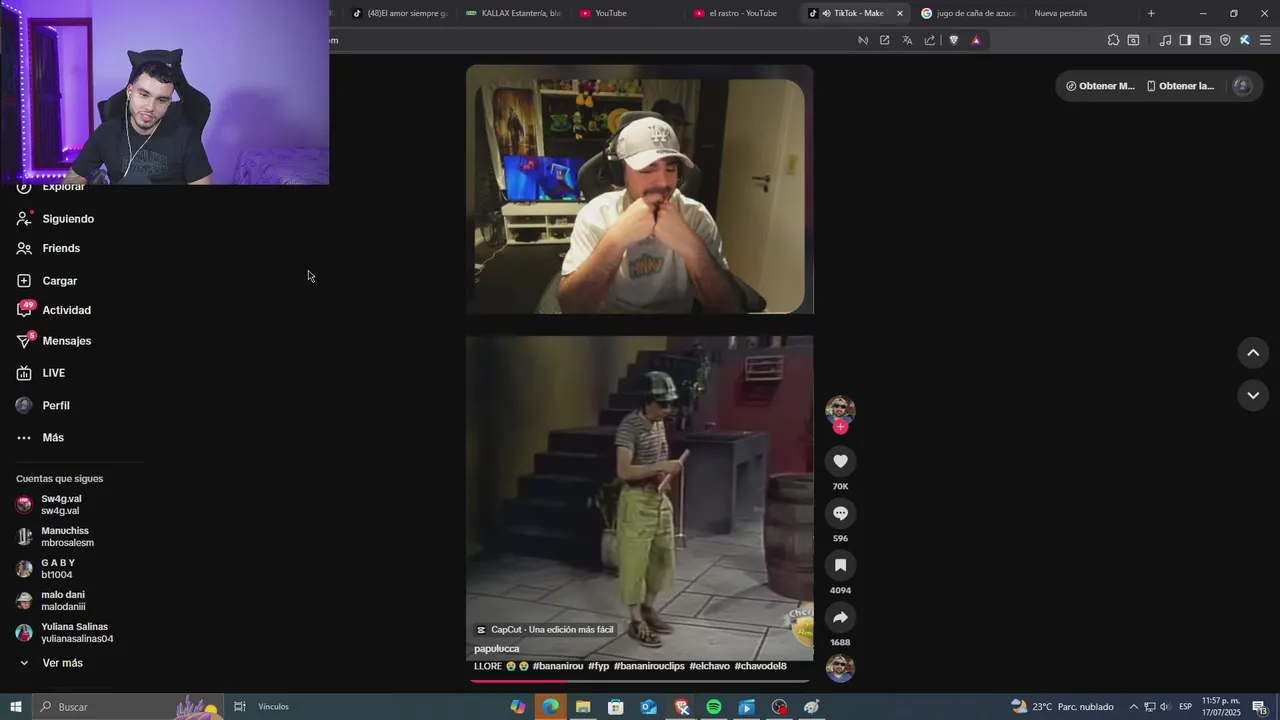Screen dimensions: 1280x720
Task: Open the media control music note icon
Action: pyautogui.click(x=1165, y=40)
